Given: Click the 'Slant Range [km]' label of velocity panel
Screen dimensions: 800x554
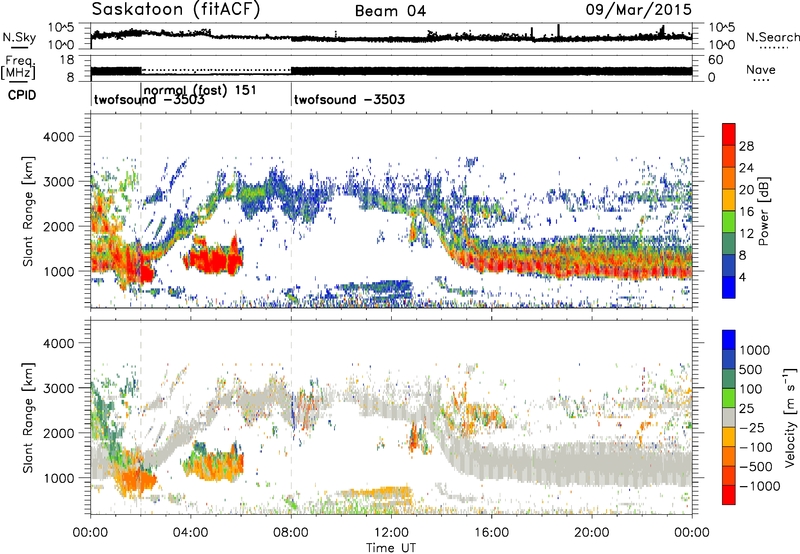Looking at the screenshot, I should click(x=28, y=418).
